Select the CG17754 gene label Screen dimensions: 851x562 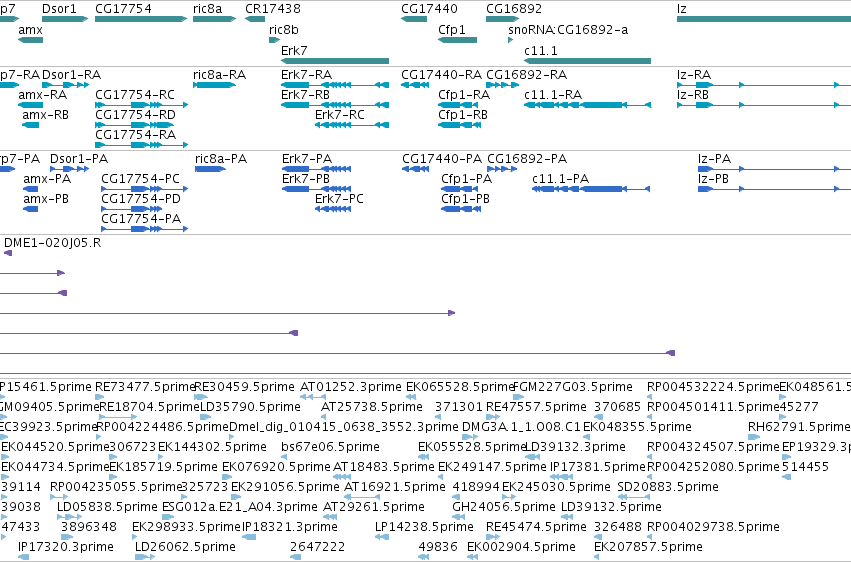tap(123, 9)
